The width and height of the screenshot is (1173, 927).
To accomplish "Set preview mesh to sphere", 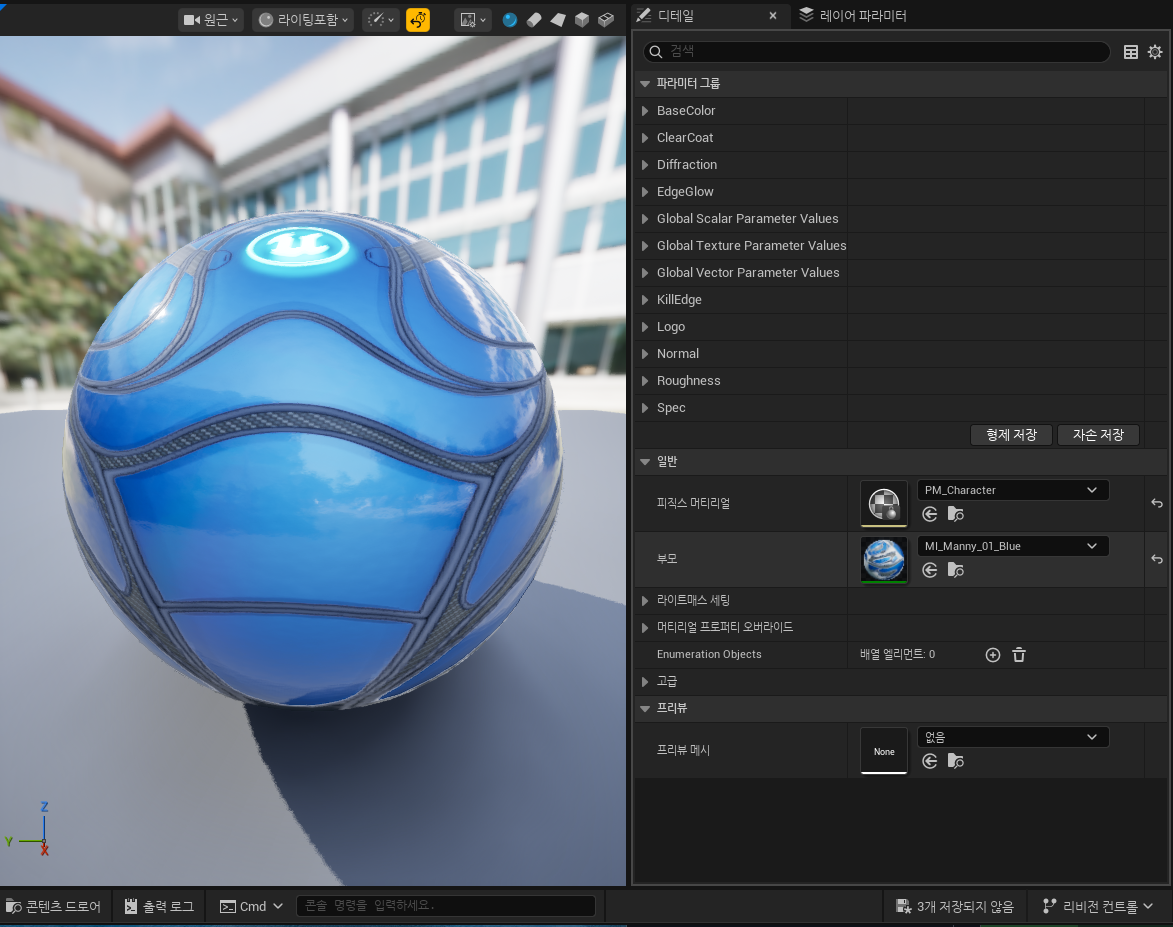I will [x=510, y=19].
